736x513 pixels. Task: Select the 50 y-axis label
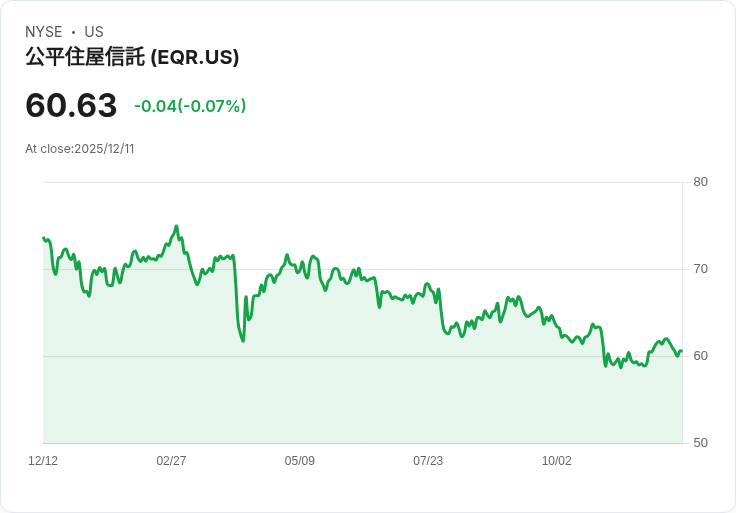pyautogui.click(x=701, y=443)
